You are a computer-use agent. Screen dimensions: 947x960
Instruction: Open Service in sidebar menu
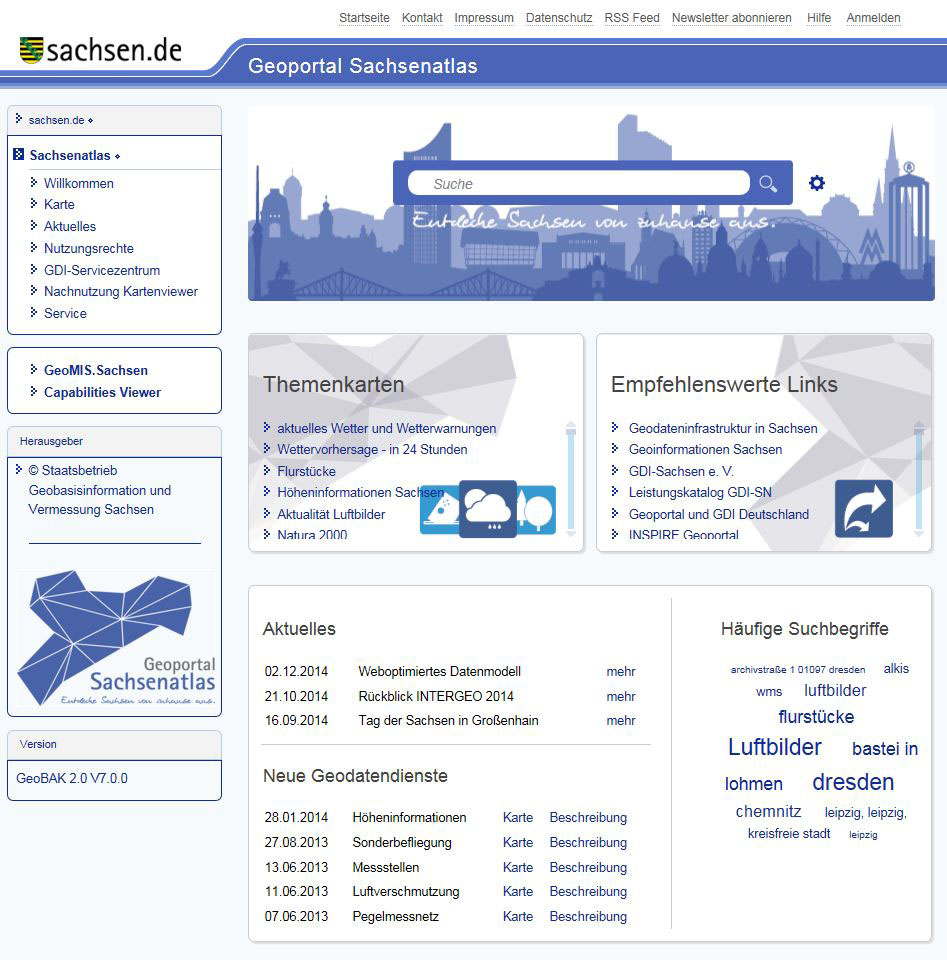pyautogui.click(x=65, y=313)
